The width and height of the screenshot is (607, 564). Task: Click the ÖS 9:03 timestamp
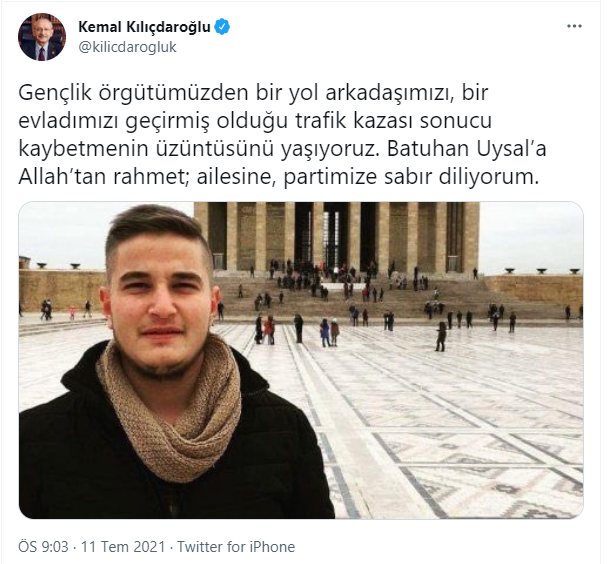[43, 547]
